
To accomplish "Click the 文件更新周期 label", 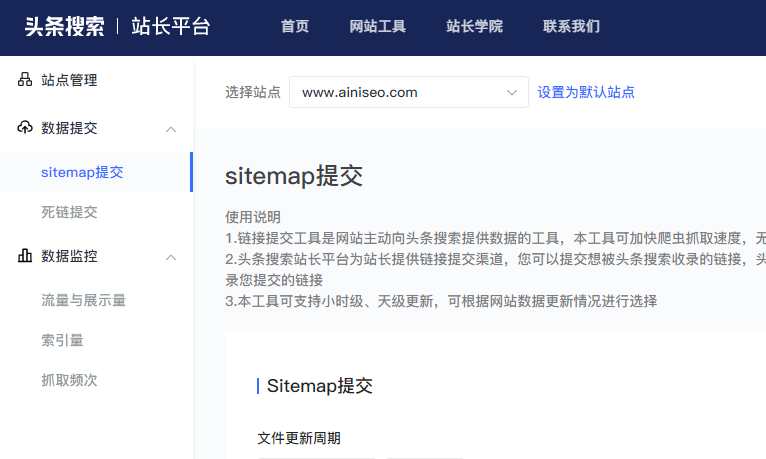I will pos(298,438).
